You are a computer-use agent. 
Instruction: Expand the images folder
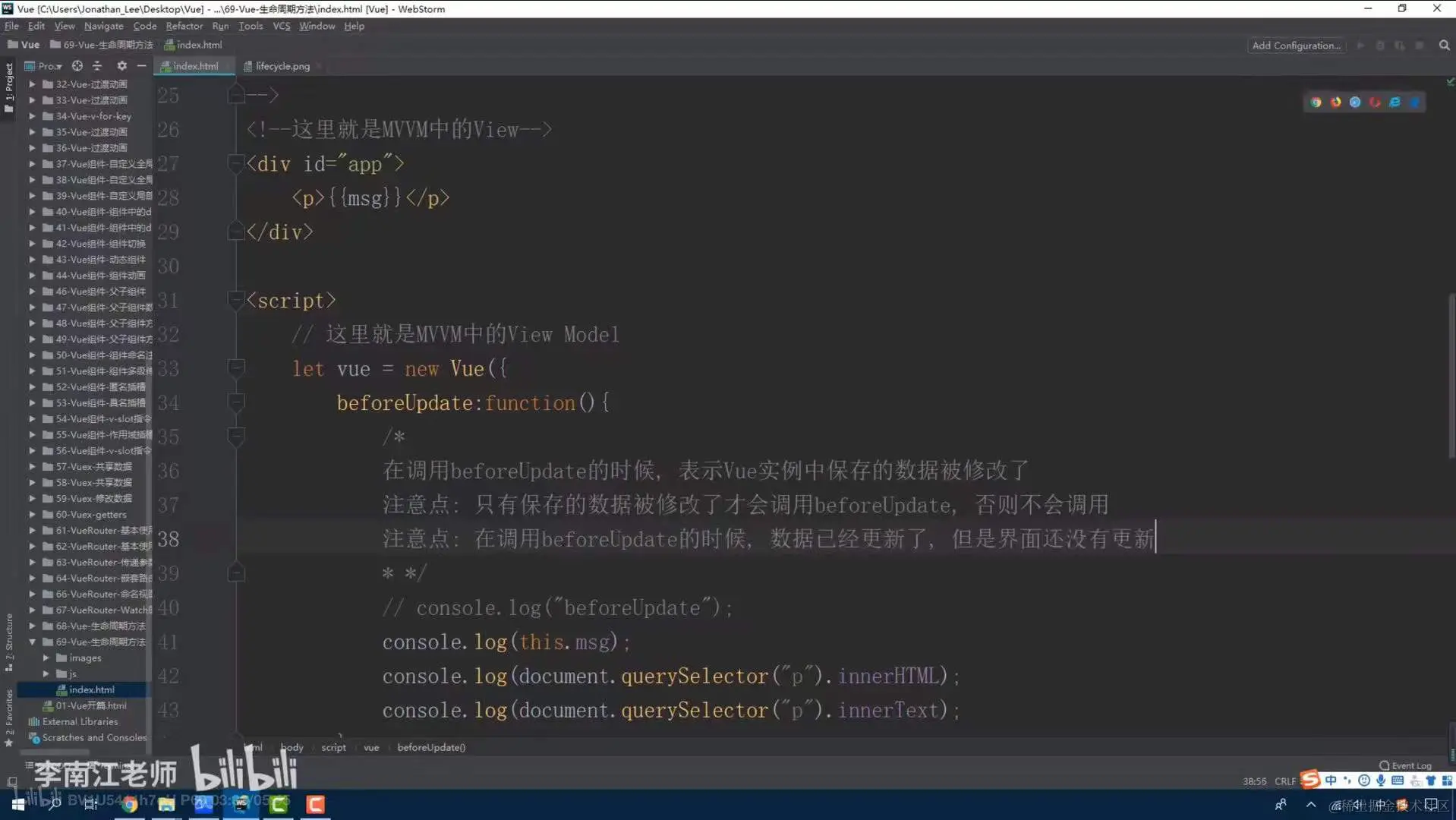(x=46, y=658)
